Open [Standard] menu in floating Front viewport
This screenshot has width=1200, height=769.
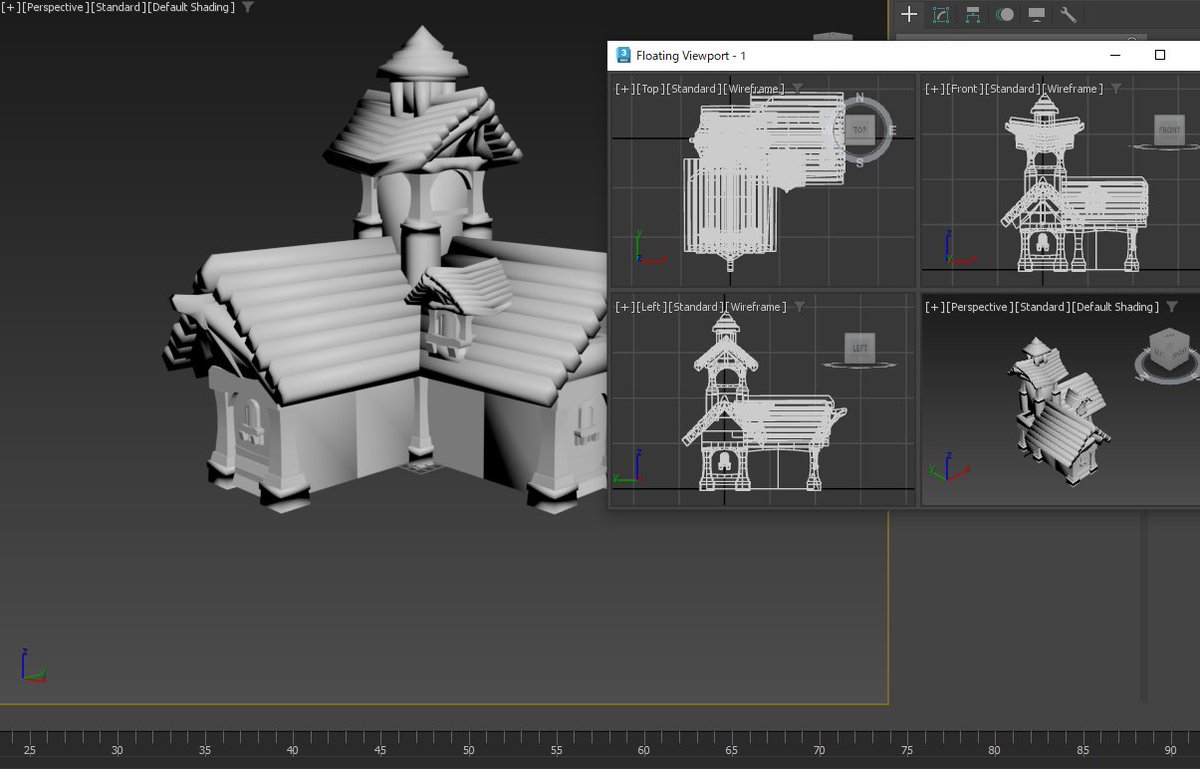[1011, 89]
